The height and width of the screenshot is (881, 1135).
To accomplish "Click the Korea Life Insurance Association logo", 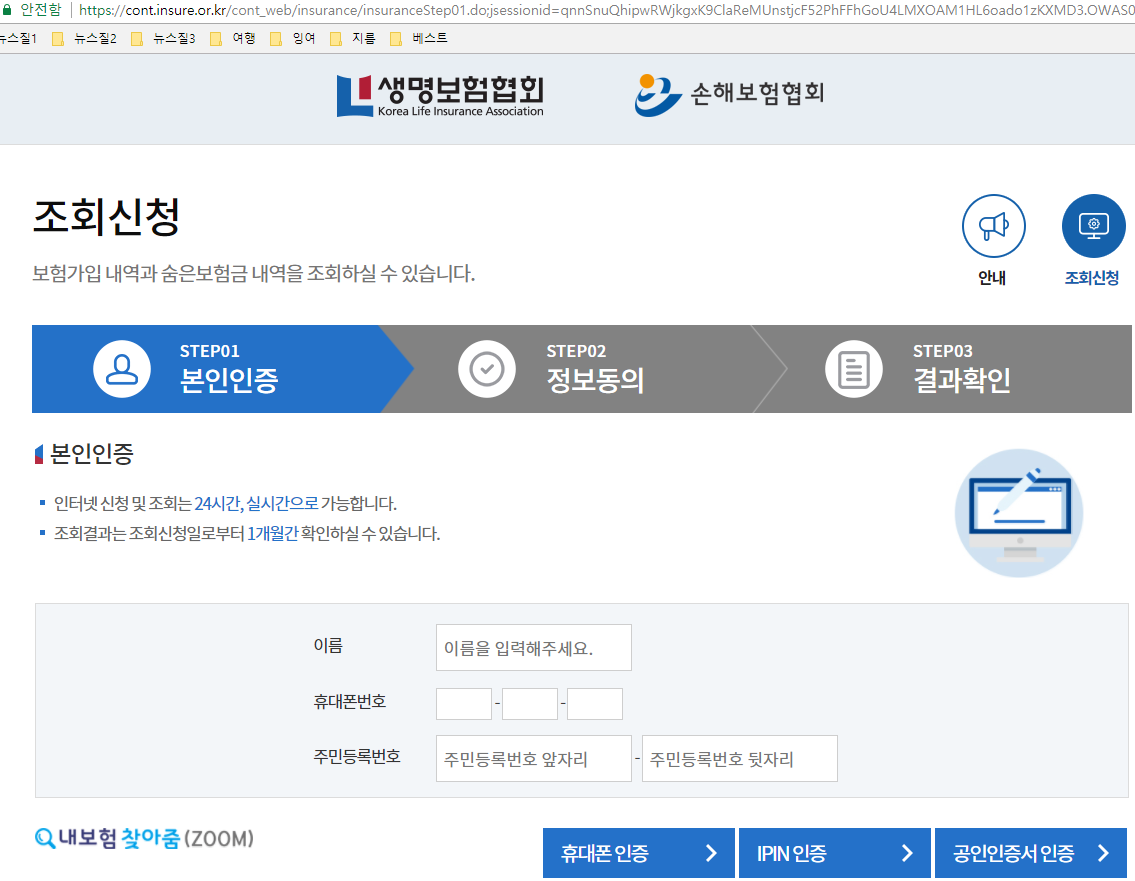I will [x=440, y=97].
